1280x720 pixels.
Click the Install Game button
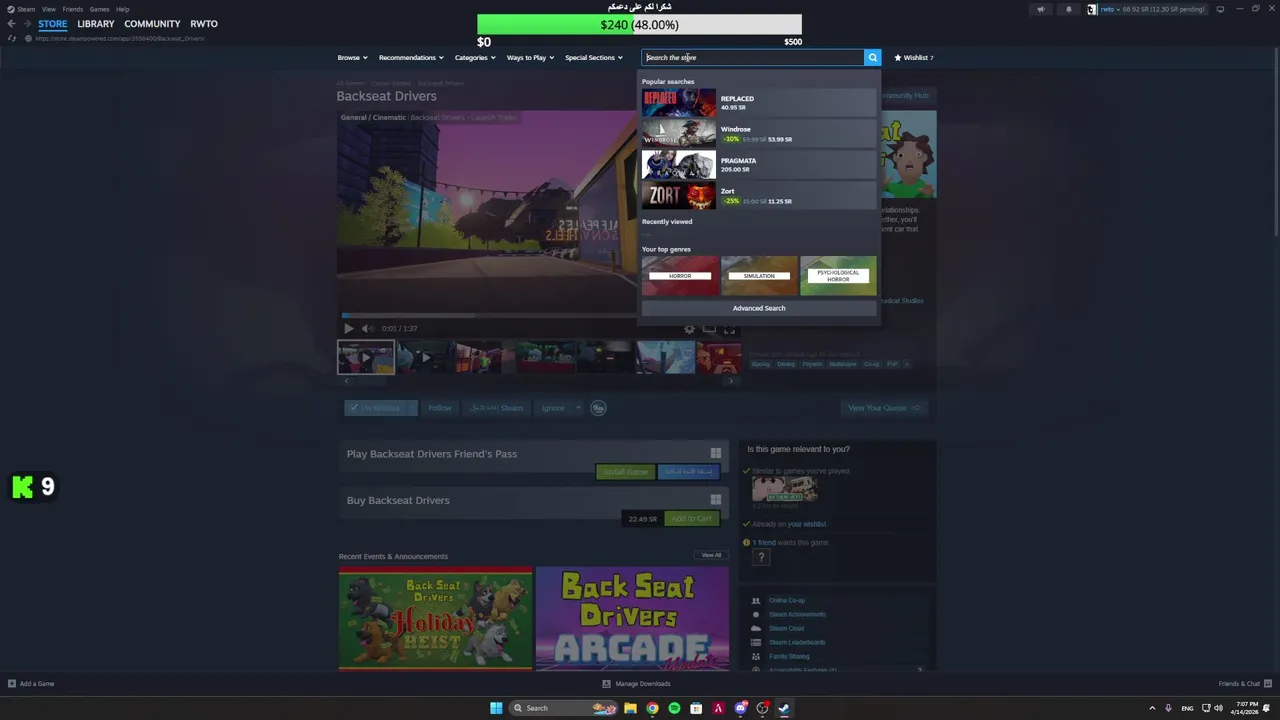point(625,472)
